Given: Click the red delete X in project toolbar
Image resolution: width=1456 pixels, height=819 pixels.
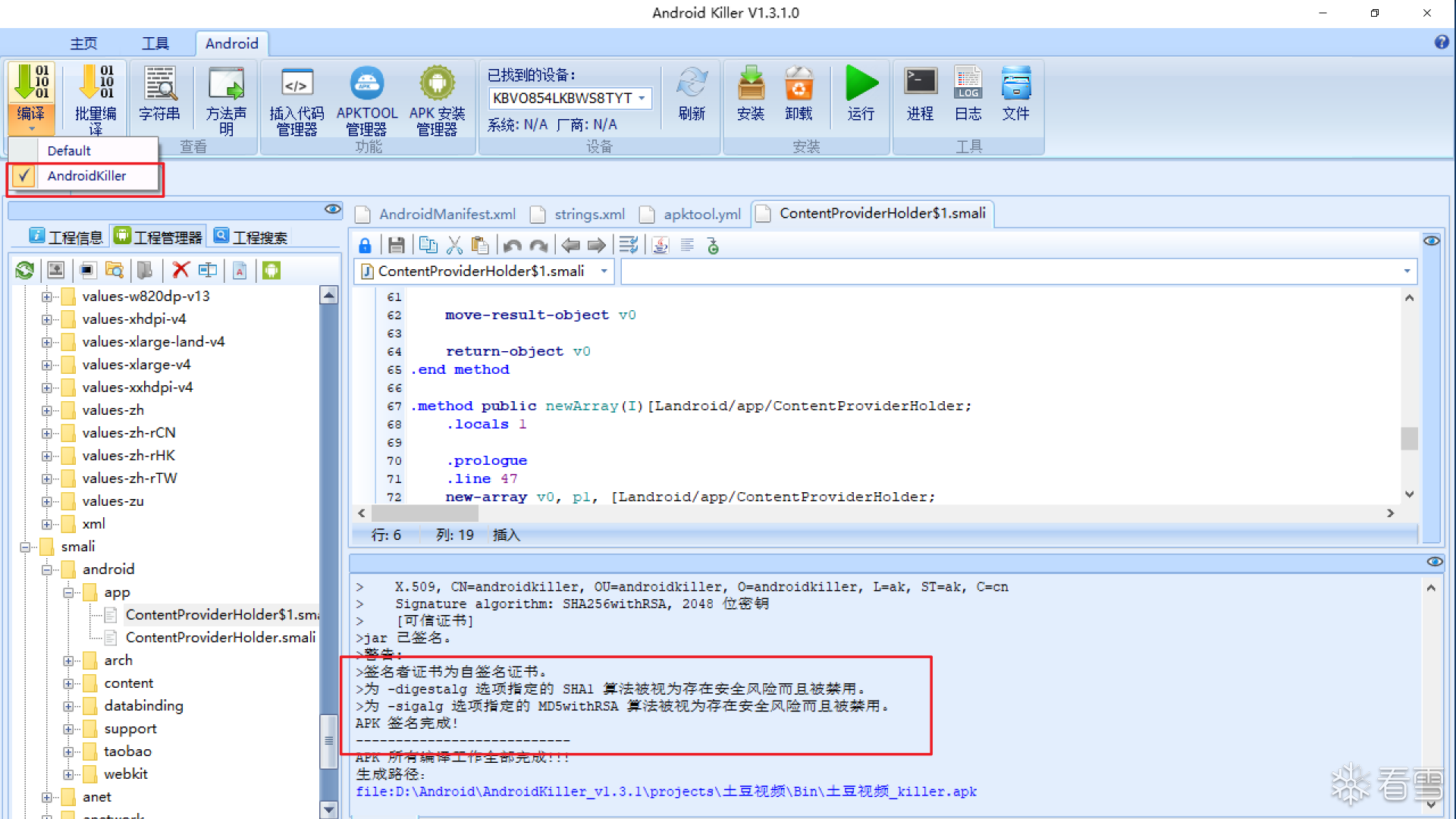Looking at the screenshot, I should (x=180, y=270).
